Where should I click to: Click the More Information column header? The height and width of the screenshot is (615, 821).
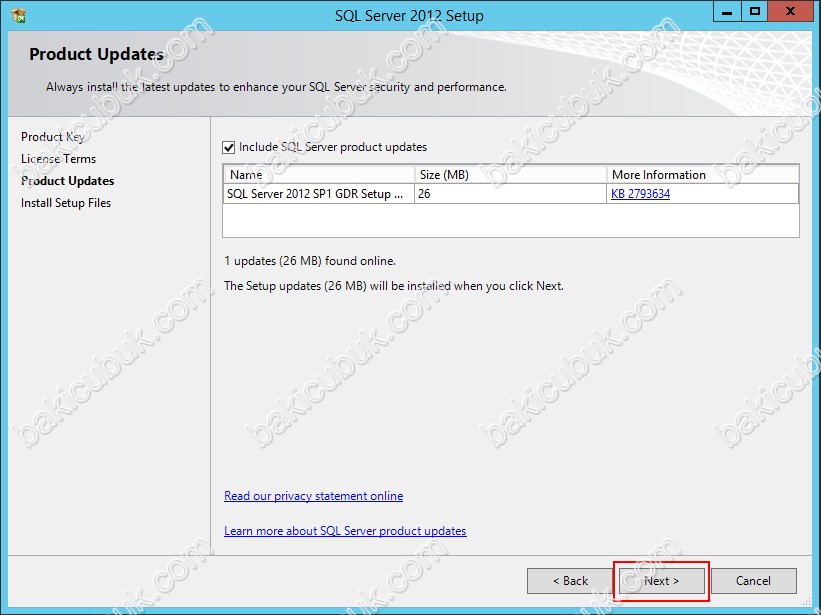click(x=703, y=175)
